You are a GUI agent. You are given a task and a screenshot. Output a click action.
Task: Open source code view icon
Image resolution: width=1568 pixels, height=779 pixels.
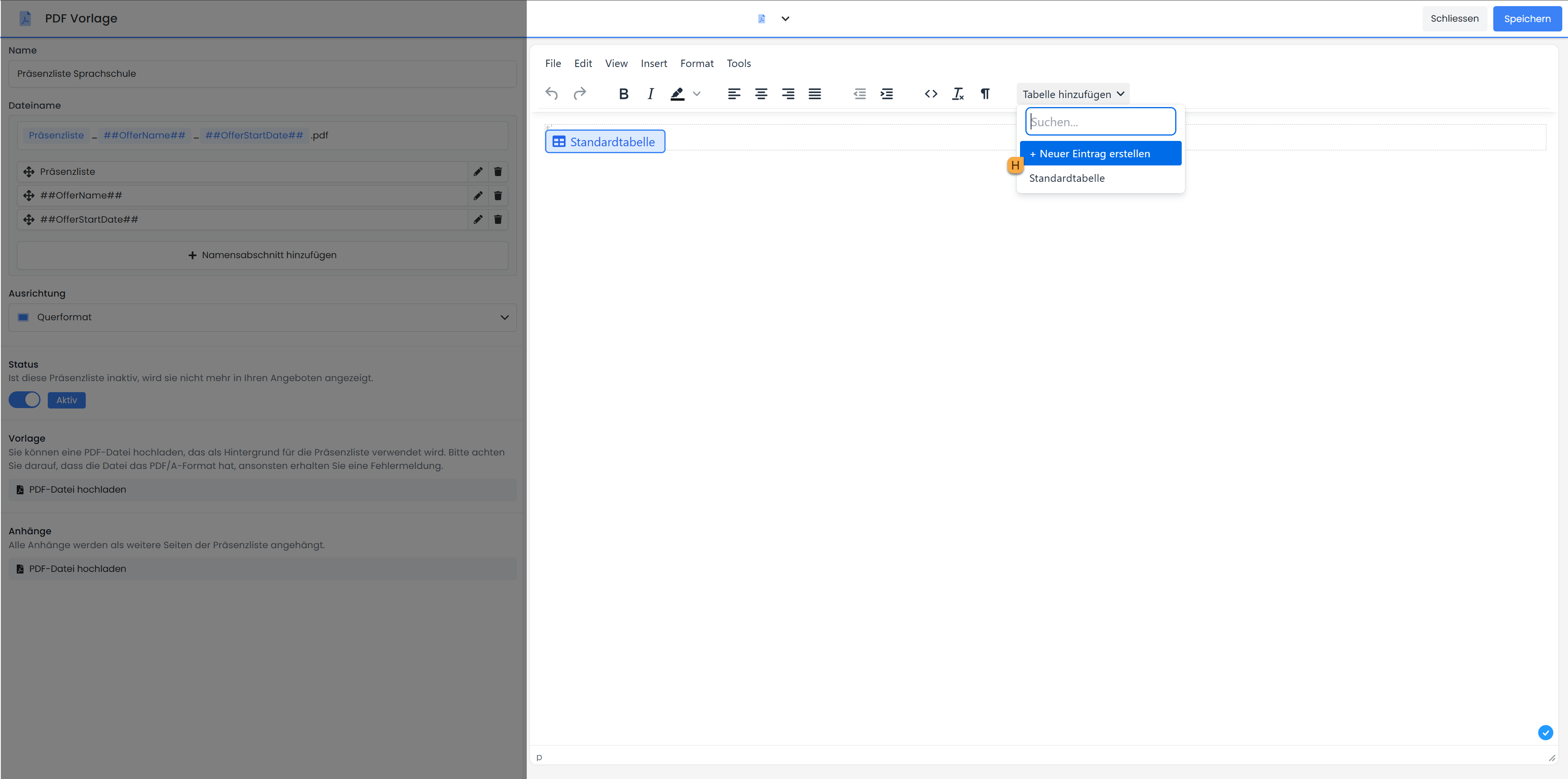931,94
